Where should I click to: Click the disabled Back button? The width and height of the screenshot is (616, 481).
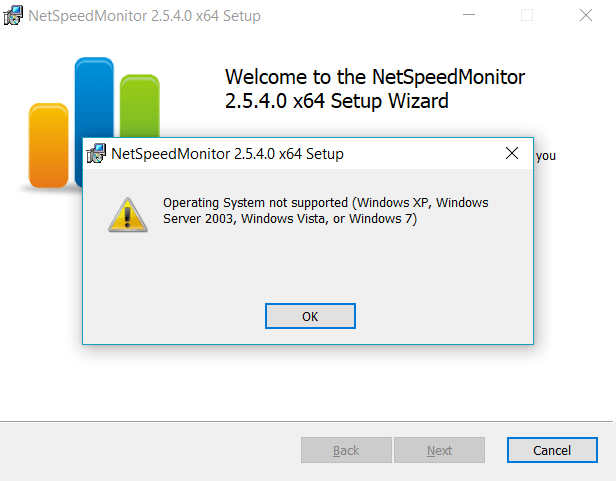346,450
